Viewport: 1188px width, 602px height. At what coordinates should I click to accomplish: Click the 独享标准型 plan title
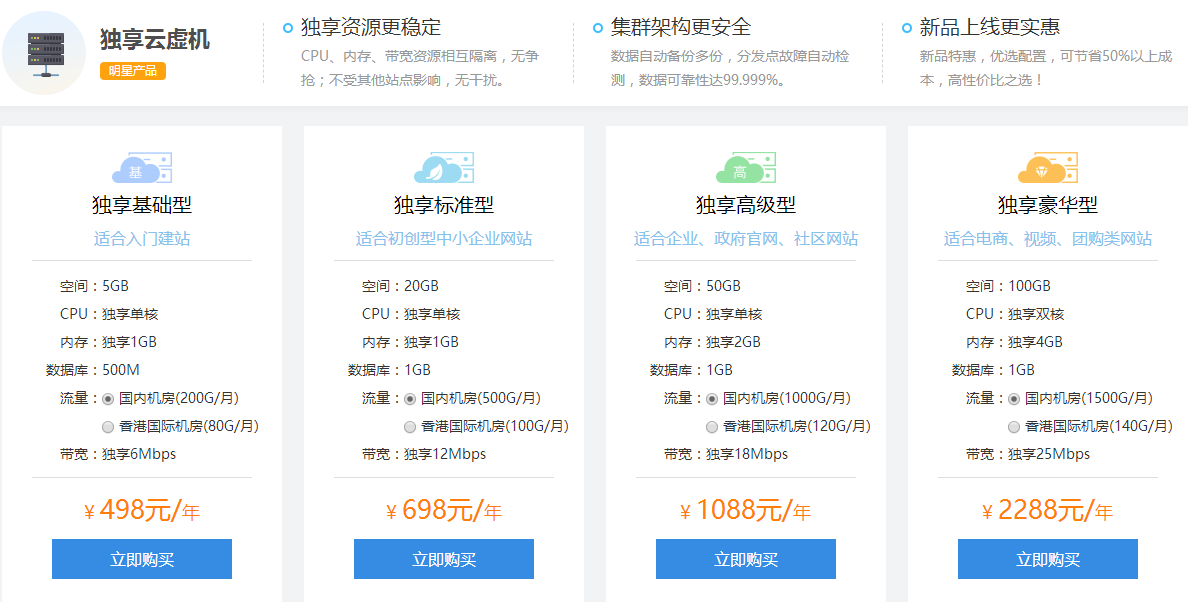pyautogui.click(x=444, y=205)
